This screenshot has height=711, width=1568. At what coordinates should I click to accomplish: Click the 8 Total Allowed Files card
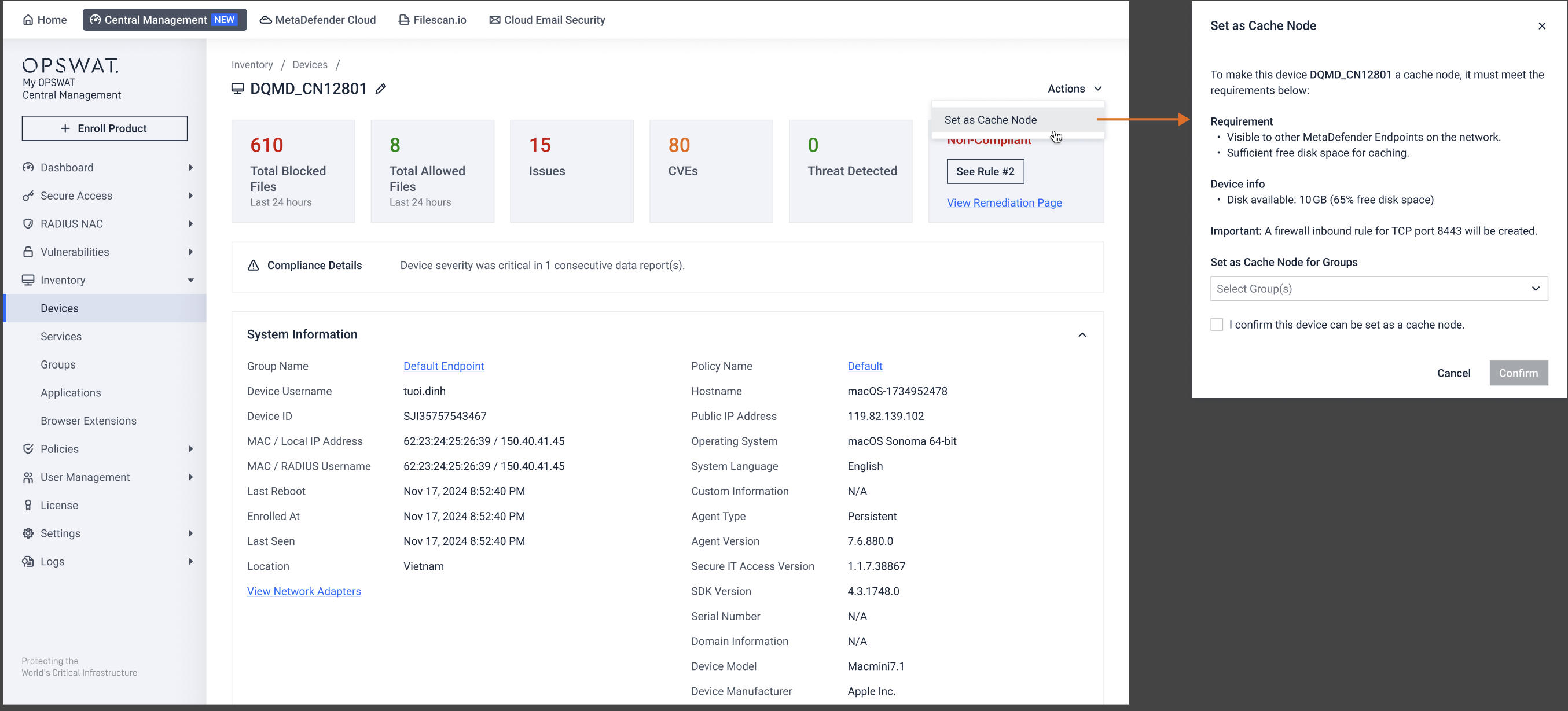432,171
